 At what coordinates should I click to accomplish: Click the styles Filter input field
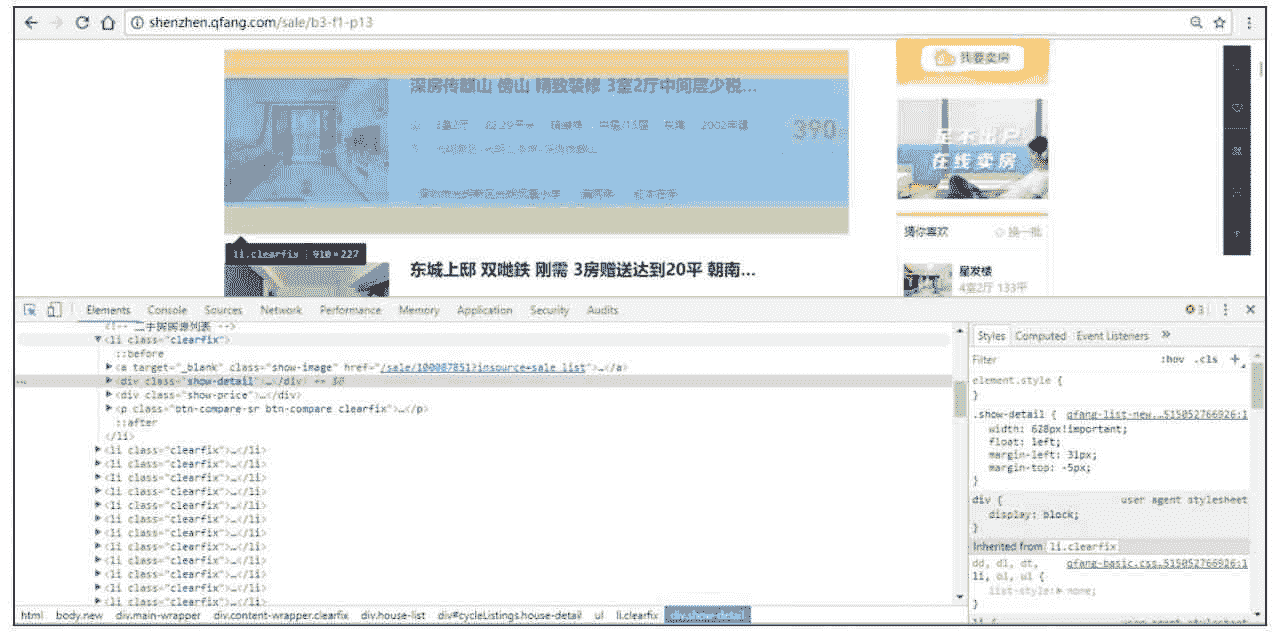pyautogui.click(x=1060, y=359)
